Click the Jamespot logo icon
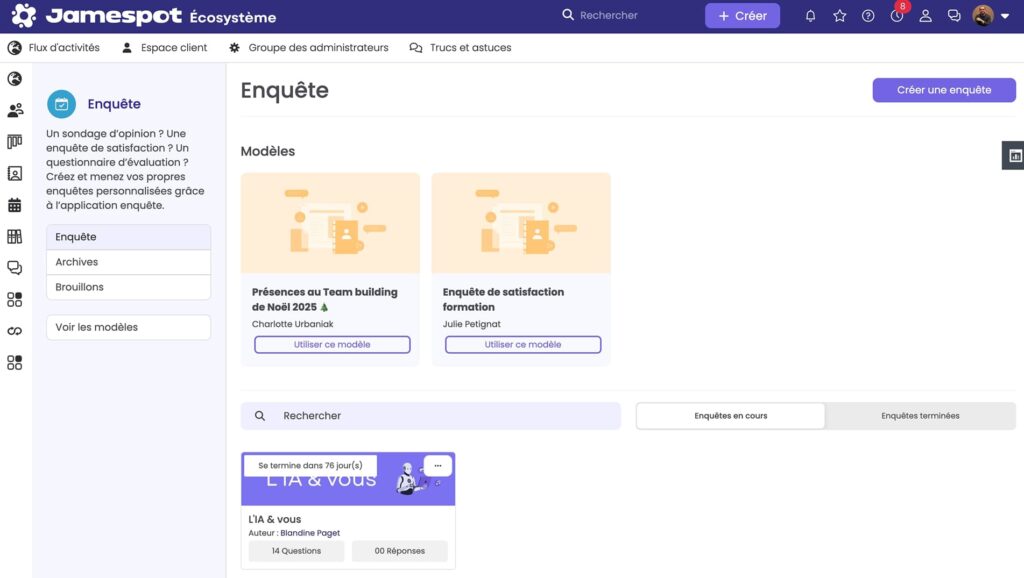1024x578 pixels. coord(24,16)
